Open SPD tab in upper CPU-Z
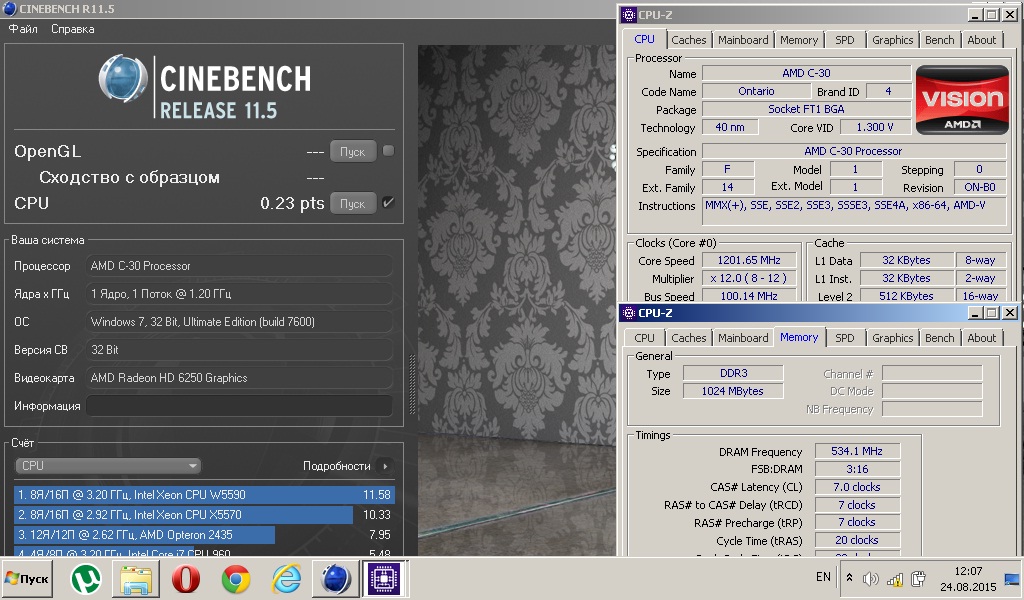 (x=844, y=40)
